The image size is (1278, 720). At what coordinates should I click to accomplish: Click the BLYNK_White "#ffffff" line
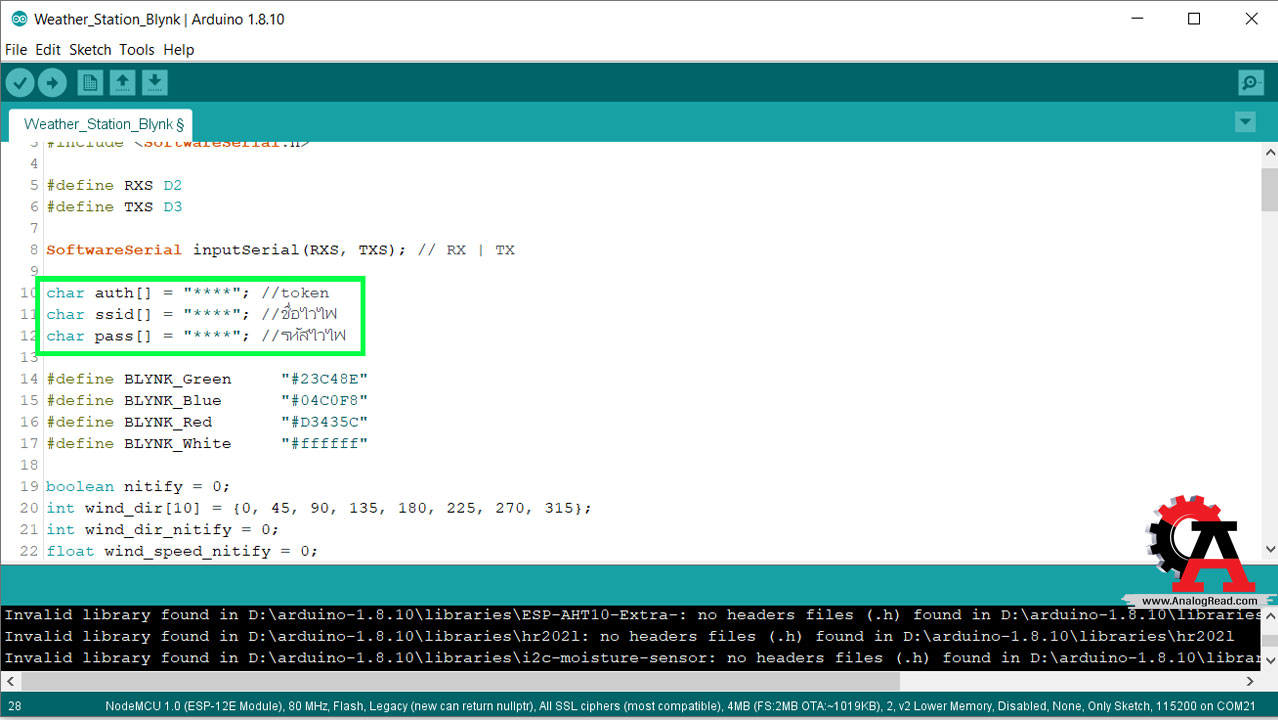207,444
